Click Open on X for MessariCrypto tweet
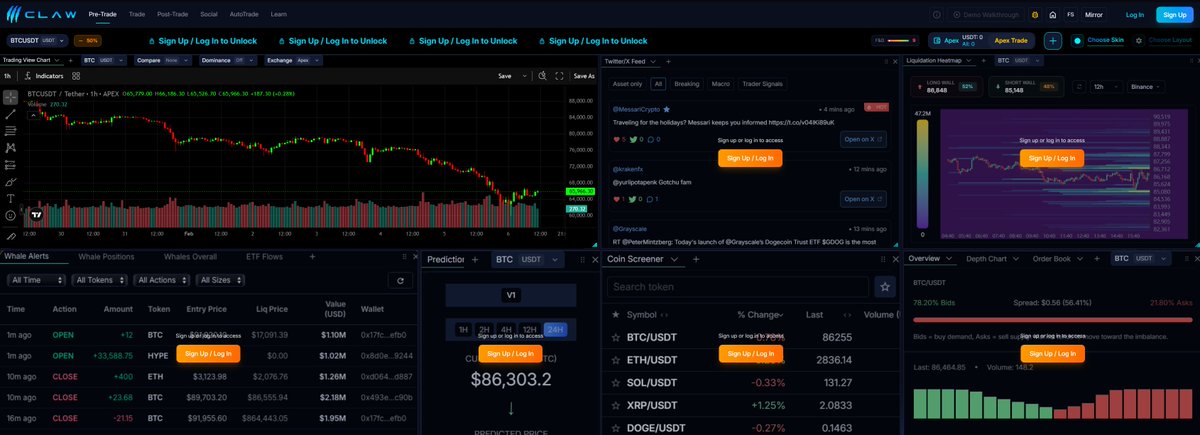Image resolution: width=1200 pixels, height=435 pixels. click(x=864, y=140)
